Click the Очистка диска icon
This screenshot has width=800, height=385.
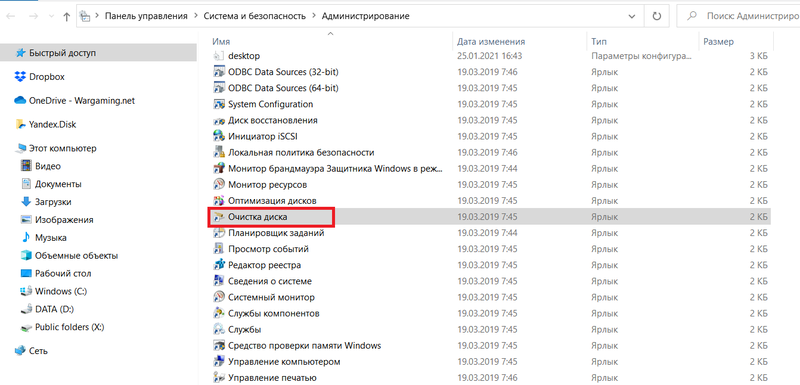(x=218, y=217)
